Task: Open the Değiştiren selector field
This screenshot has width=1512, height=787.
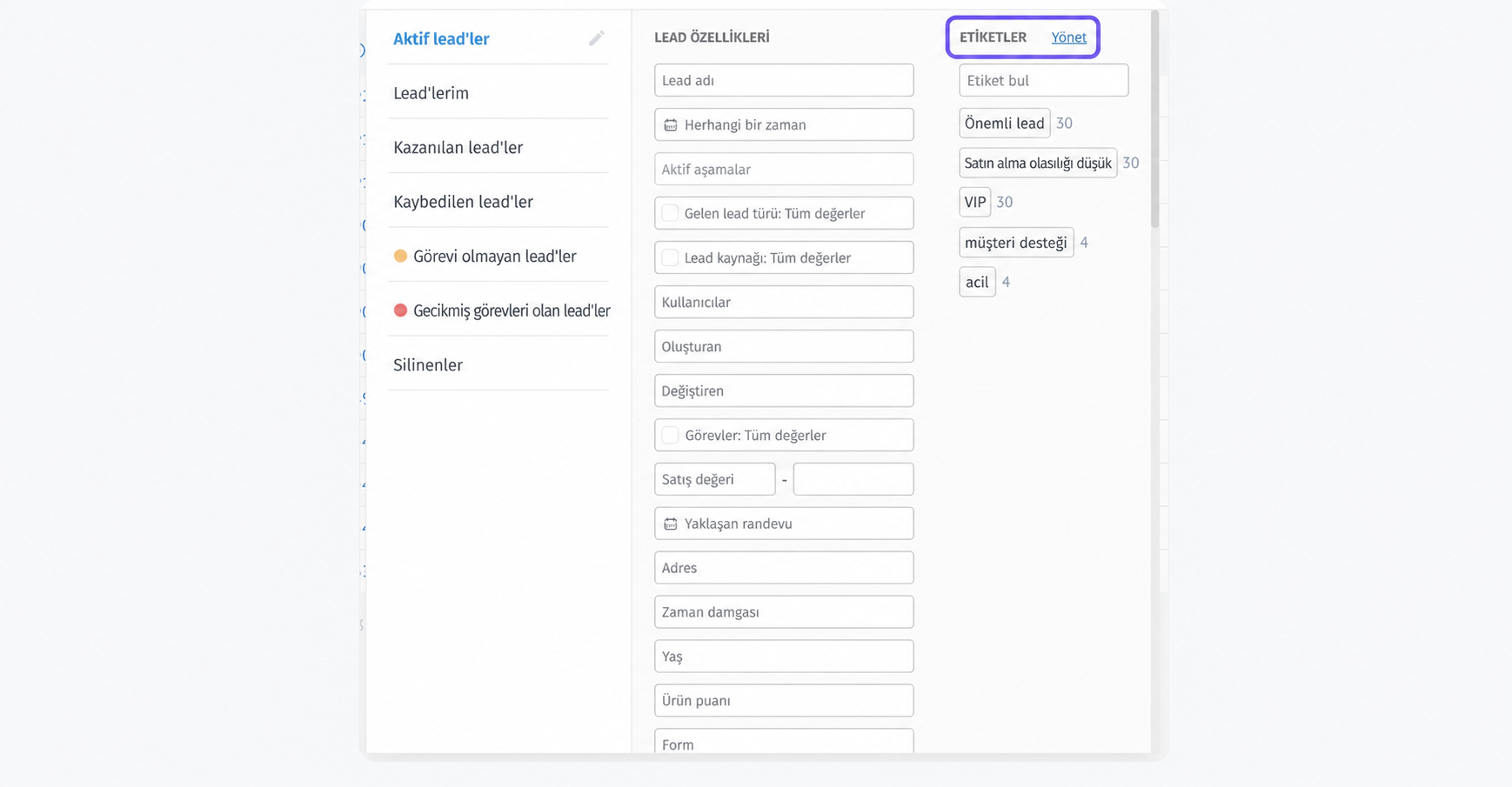Action: 784,390
